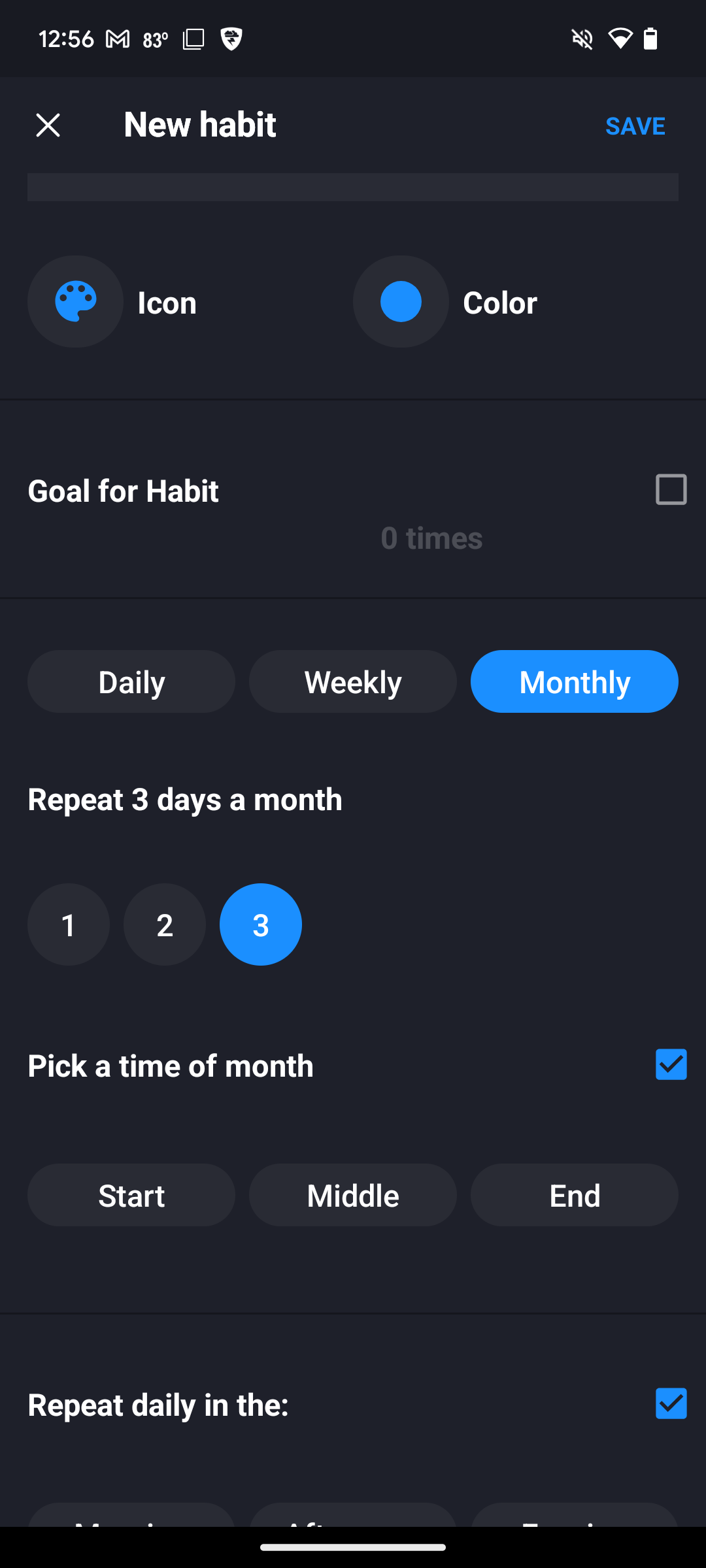This screenshot has height=1568, width=706.
Task: Switch to the Daily frequency tab
Action: 131,681
